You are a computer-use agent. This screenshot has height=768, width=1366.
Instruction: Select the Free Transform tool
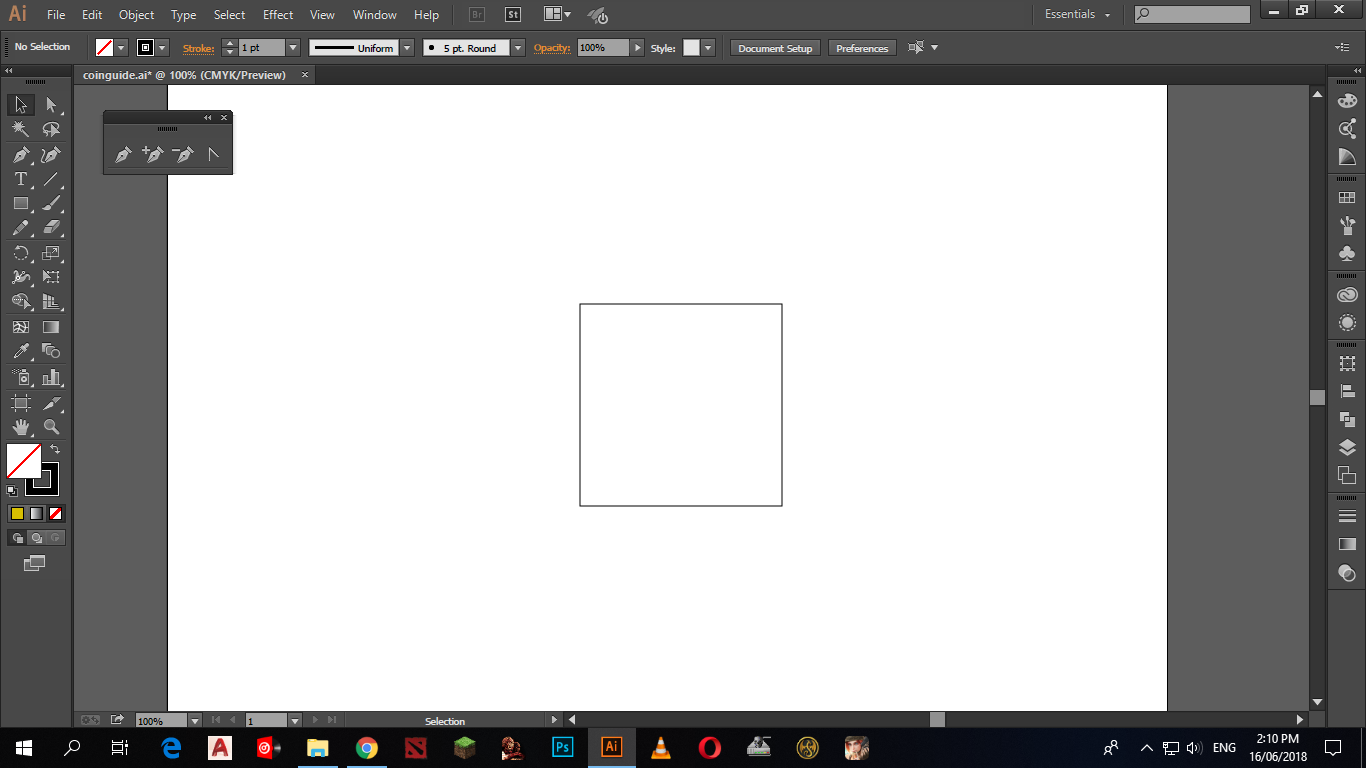(x=51, y=277)
